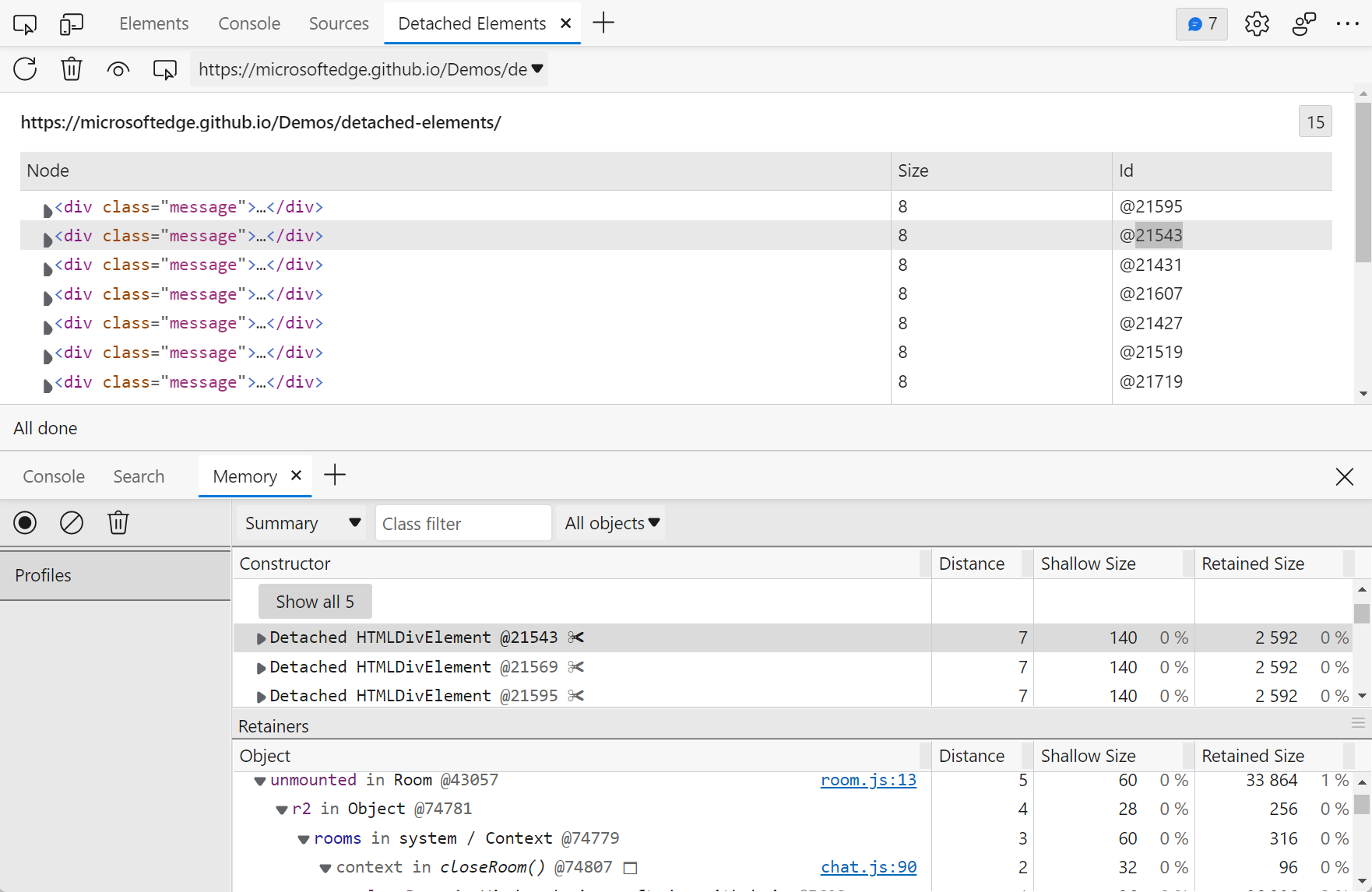
Task: Click the inspect element picker icon
Action: coord(25,24)
